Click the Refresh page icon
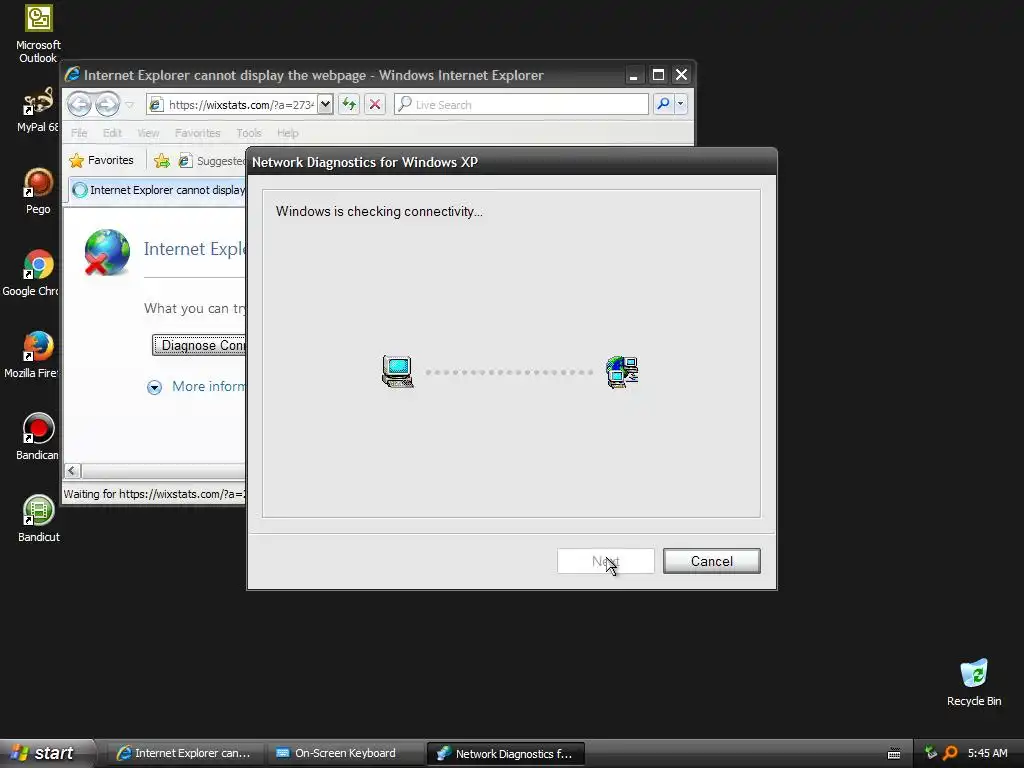This screenshot has height=768, width=1024. point(349,104)
